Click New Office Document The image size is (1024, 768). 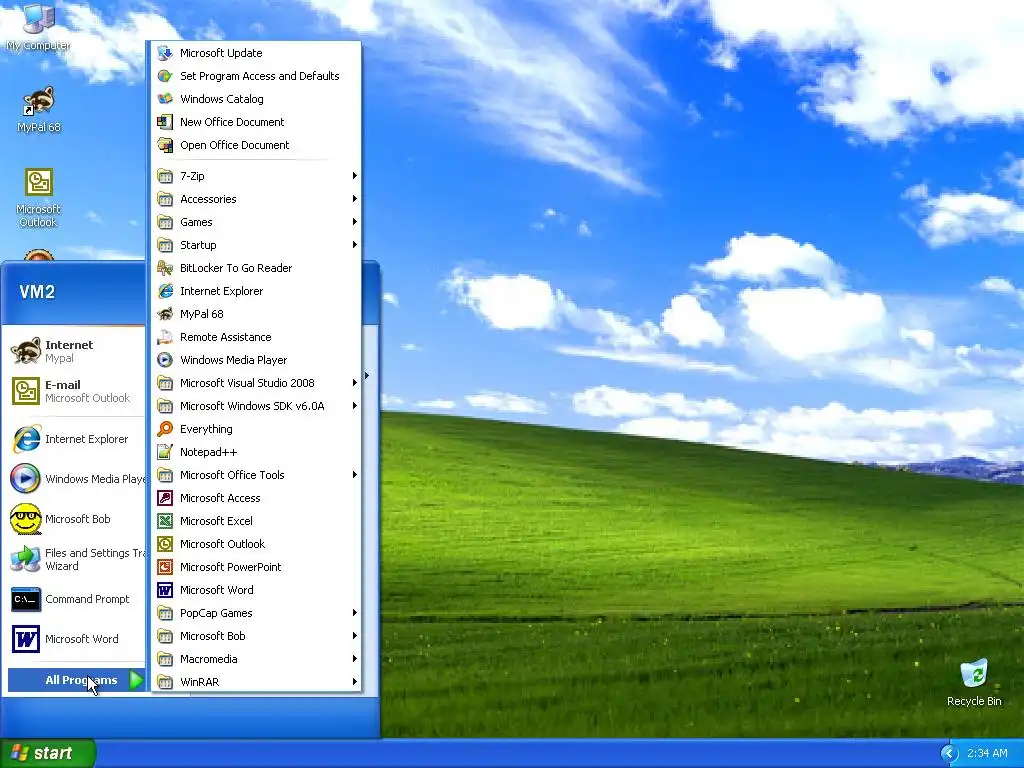(256, 121)
